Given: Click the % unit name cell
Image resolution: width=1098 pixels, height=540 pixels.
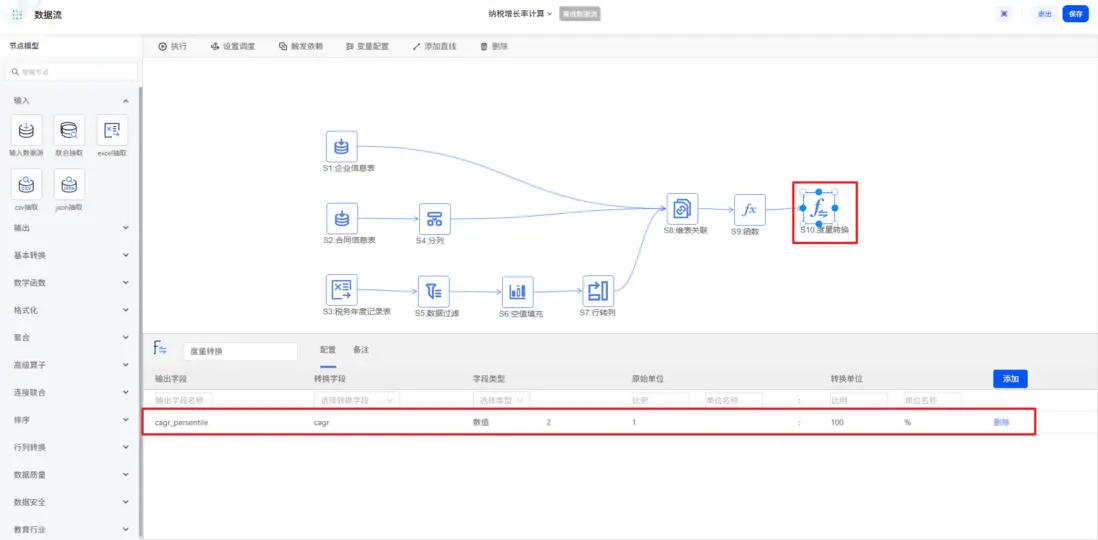Looking at the screenshot, I should (x=908, y=422).
